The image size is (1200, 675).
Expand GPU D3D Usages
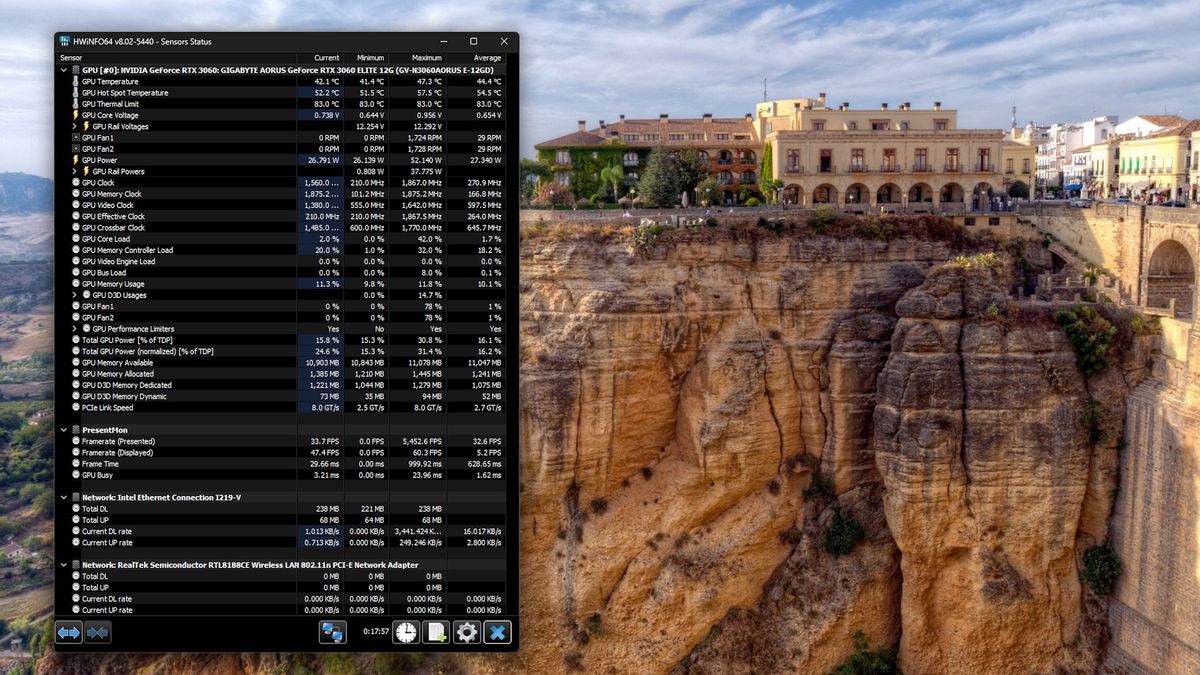tap(74, 295)
